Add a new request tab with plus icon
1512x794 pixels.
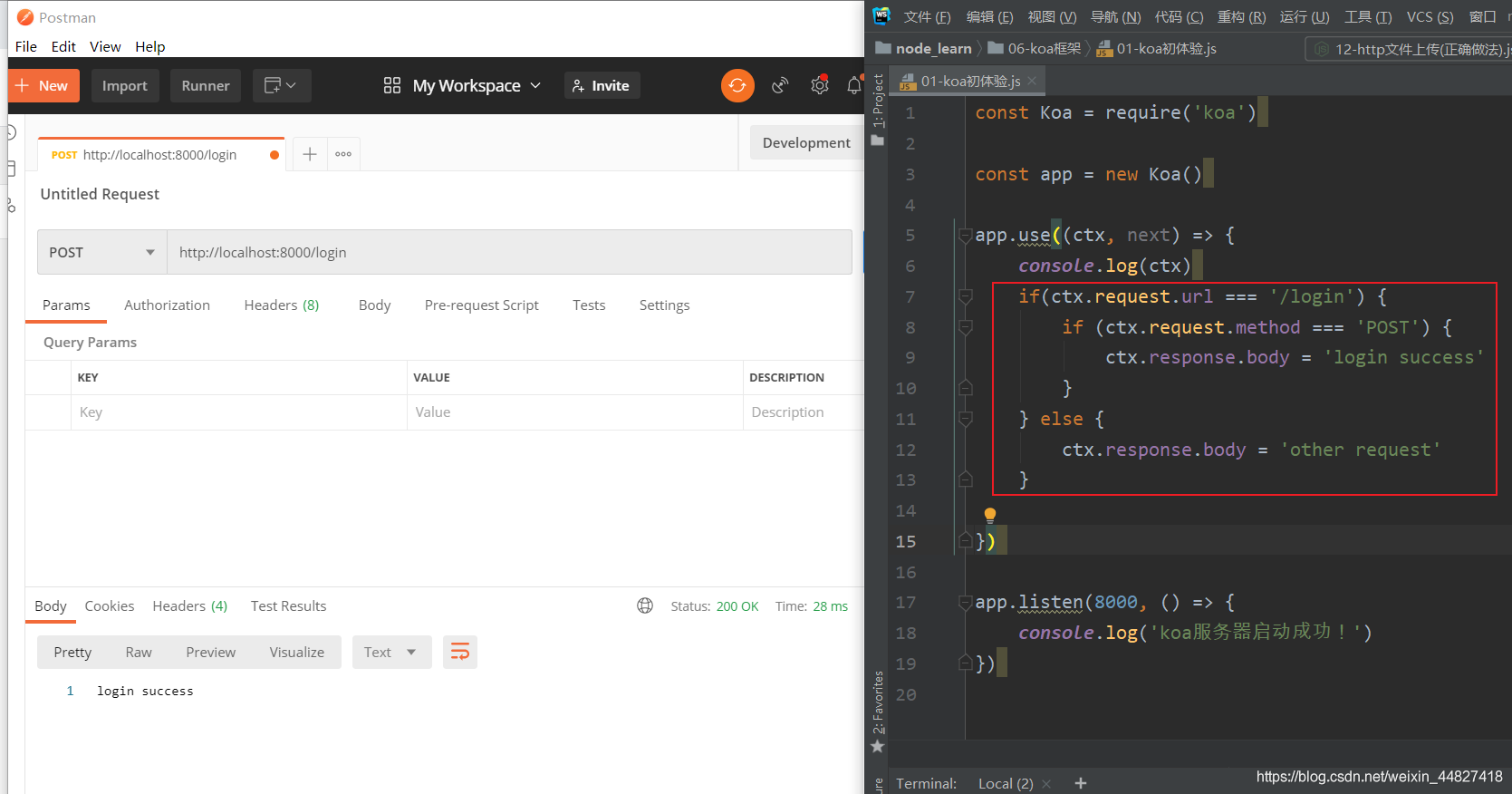(310, 154)
